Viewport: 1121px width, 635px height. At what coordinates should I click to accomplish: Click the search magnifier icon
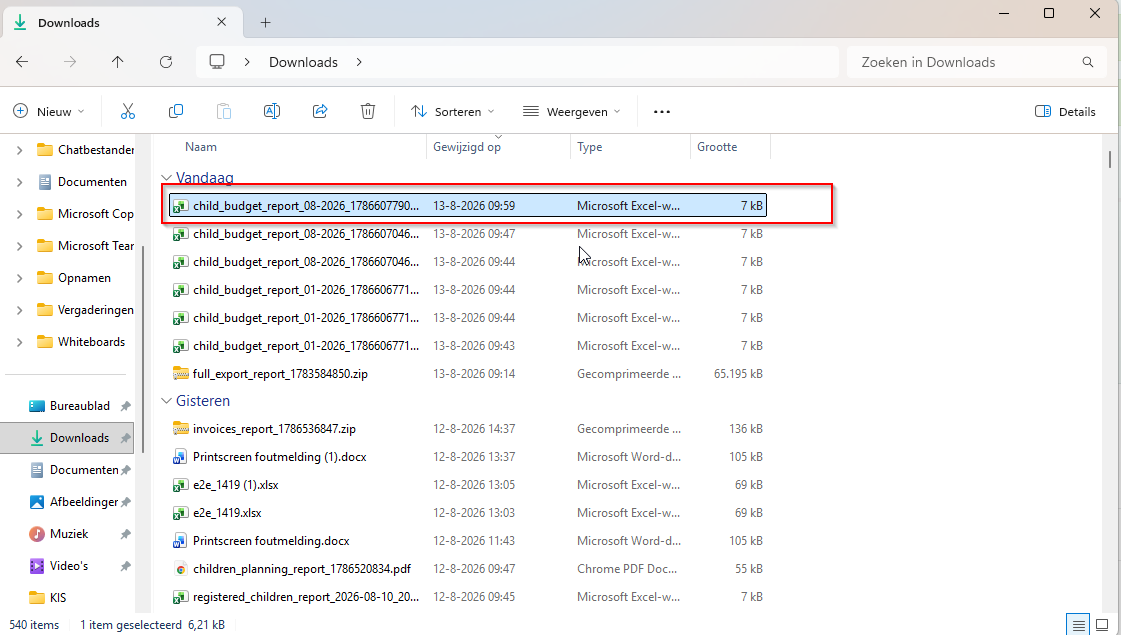1087,62
